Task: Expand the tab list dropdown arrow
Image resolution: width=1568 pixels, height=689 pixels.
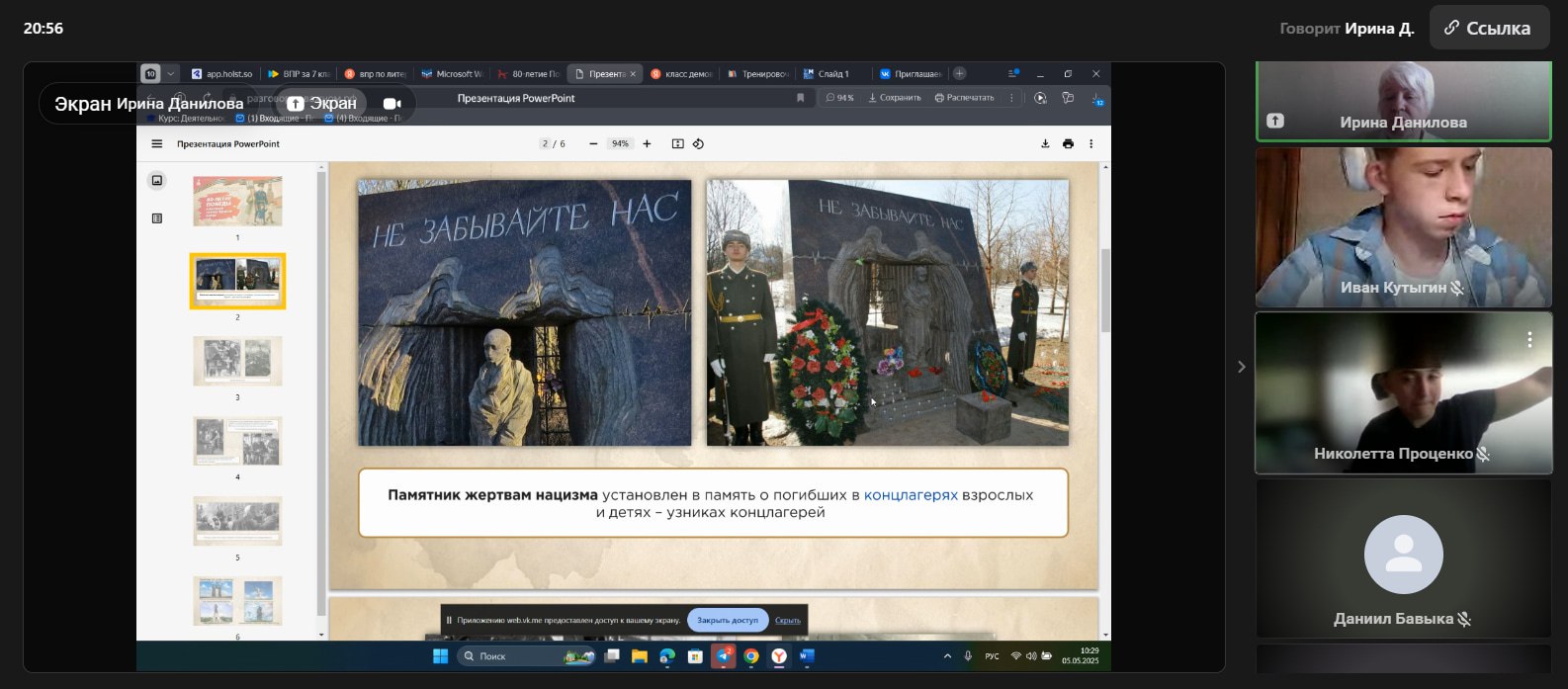Action: pos(170,73)
